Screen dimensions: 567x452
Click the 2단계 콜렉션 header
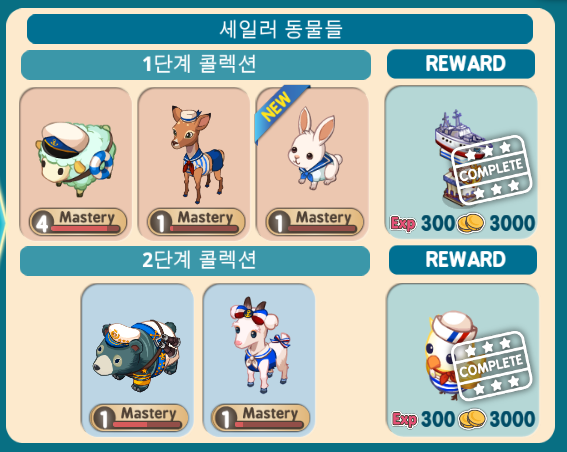pos(195,261)
